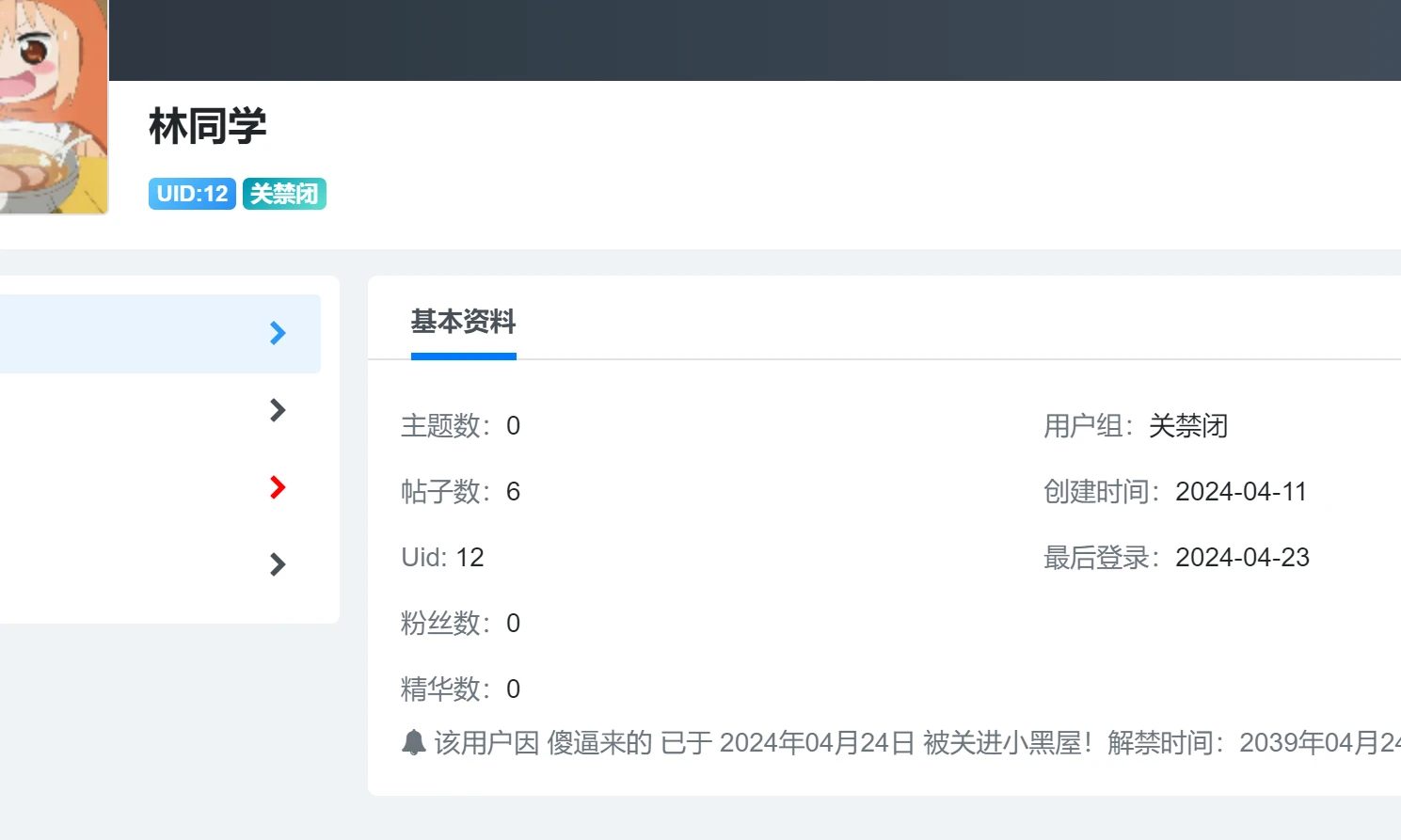
Task: Click the 帖子数 value of 6
Action: (513, 492)
